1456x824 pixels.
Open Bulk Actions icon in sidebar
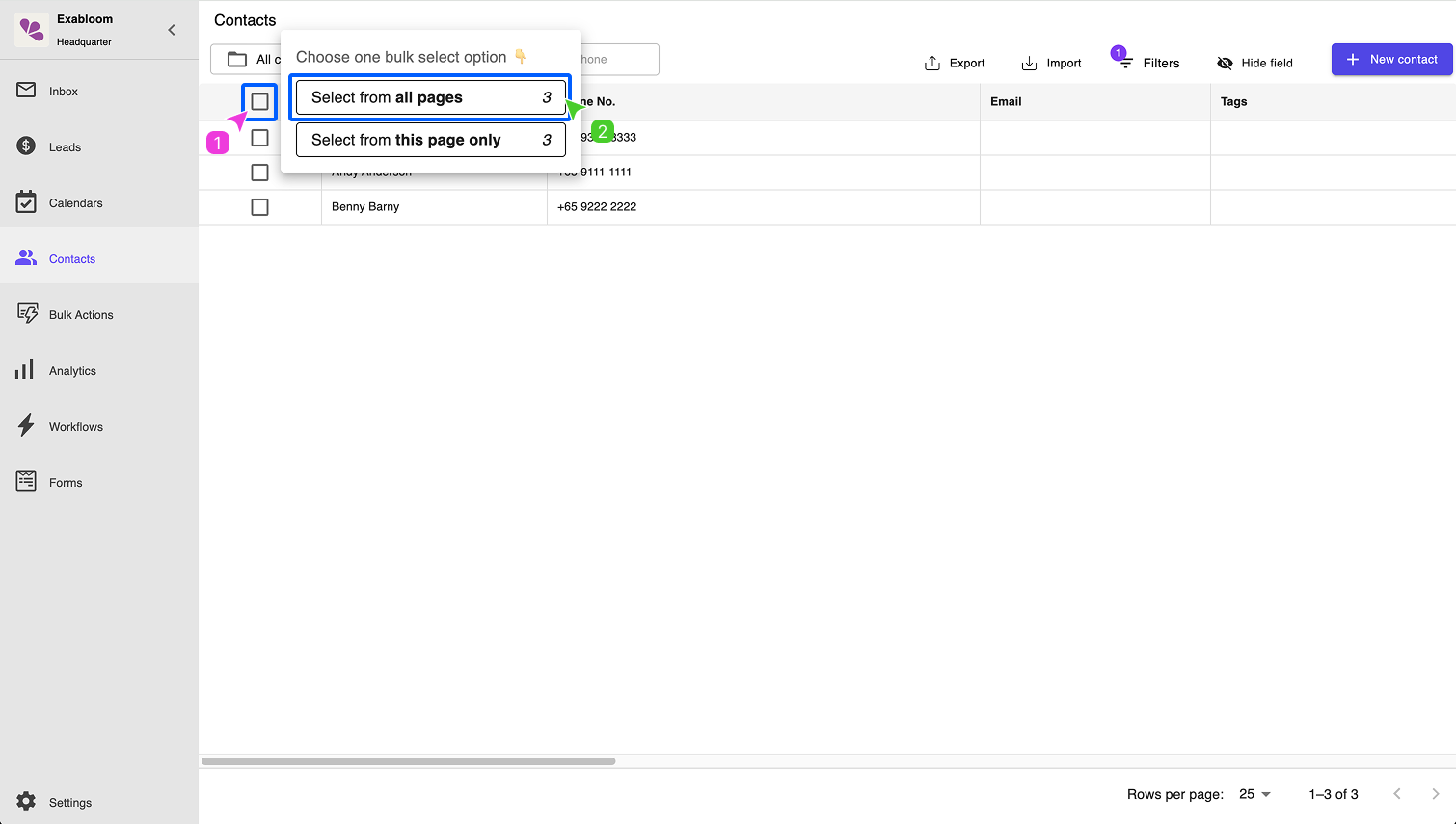[x=26, y=314]
